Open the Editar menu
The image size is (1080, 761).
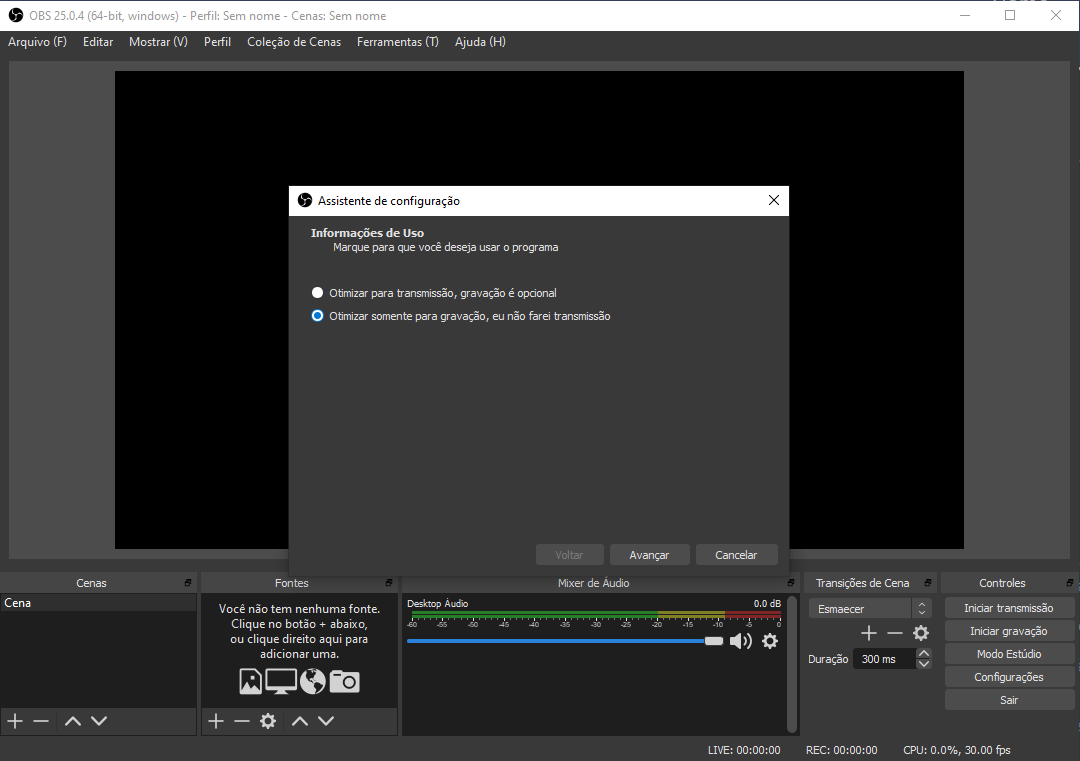(x=98, y=42)
